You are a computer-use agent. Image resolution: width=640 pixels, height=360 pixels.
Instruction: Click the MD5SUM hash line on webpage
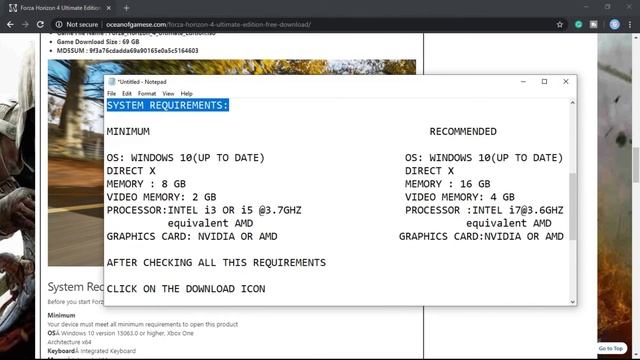pos(127,51)
